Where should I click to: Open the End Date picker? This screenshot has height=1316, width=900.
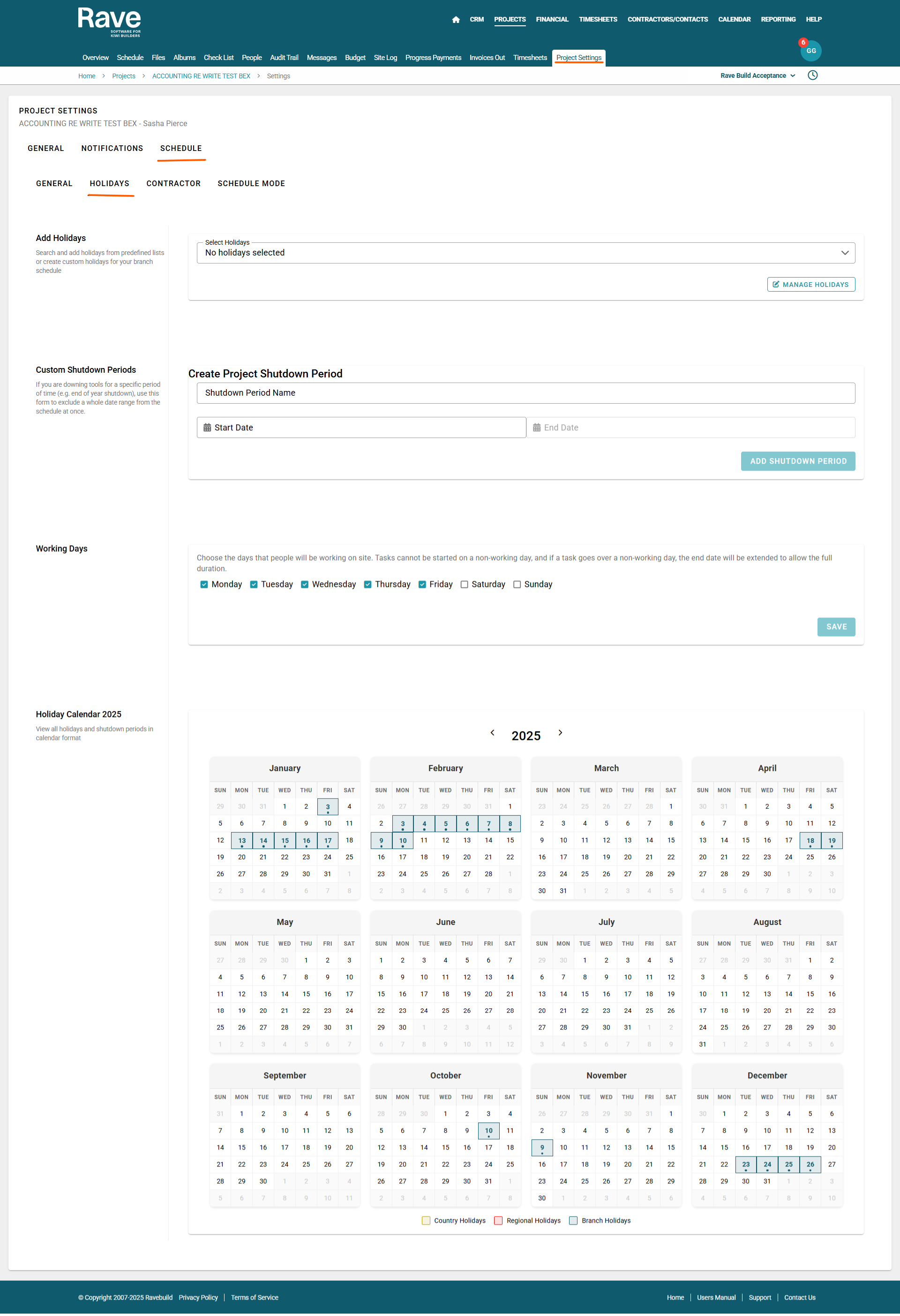click(x=690, y=428)
